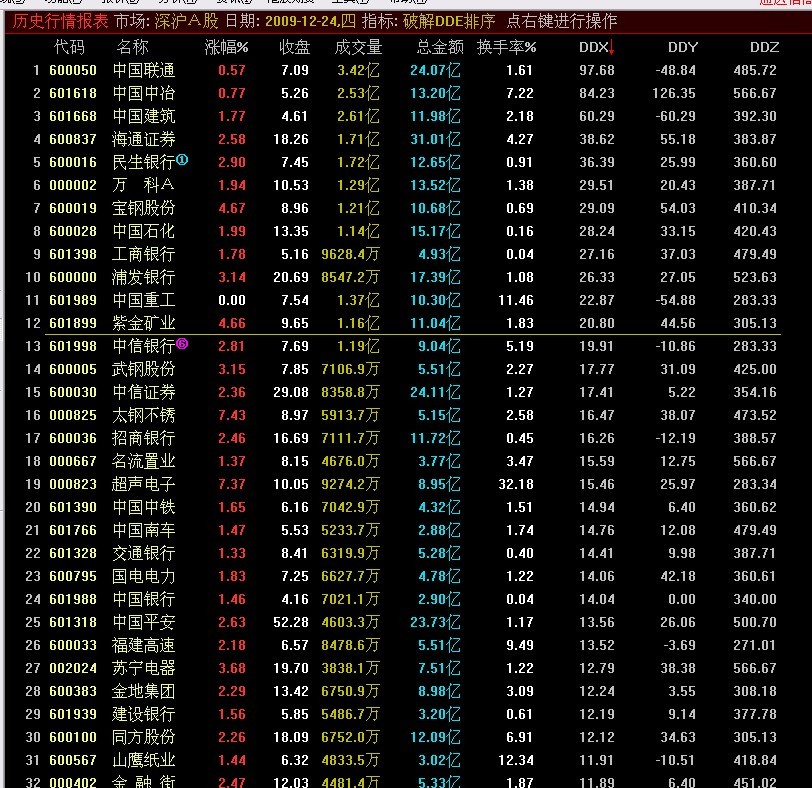Select the 中国联通 stock row name
812x788 pixels.
click(144, 70)
